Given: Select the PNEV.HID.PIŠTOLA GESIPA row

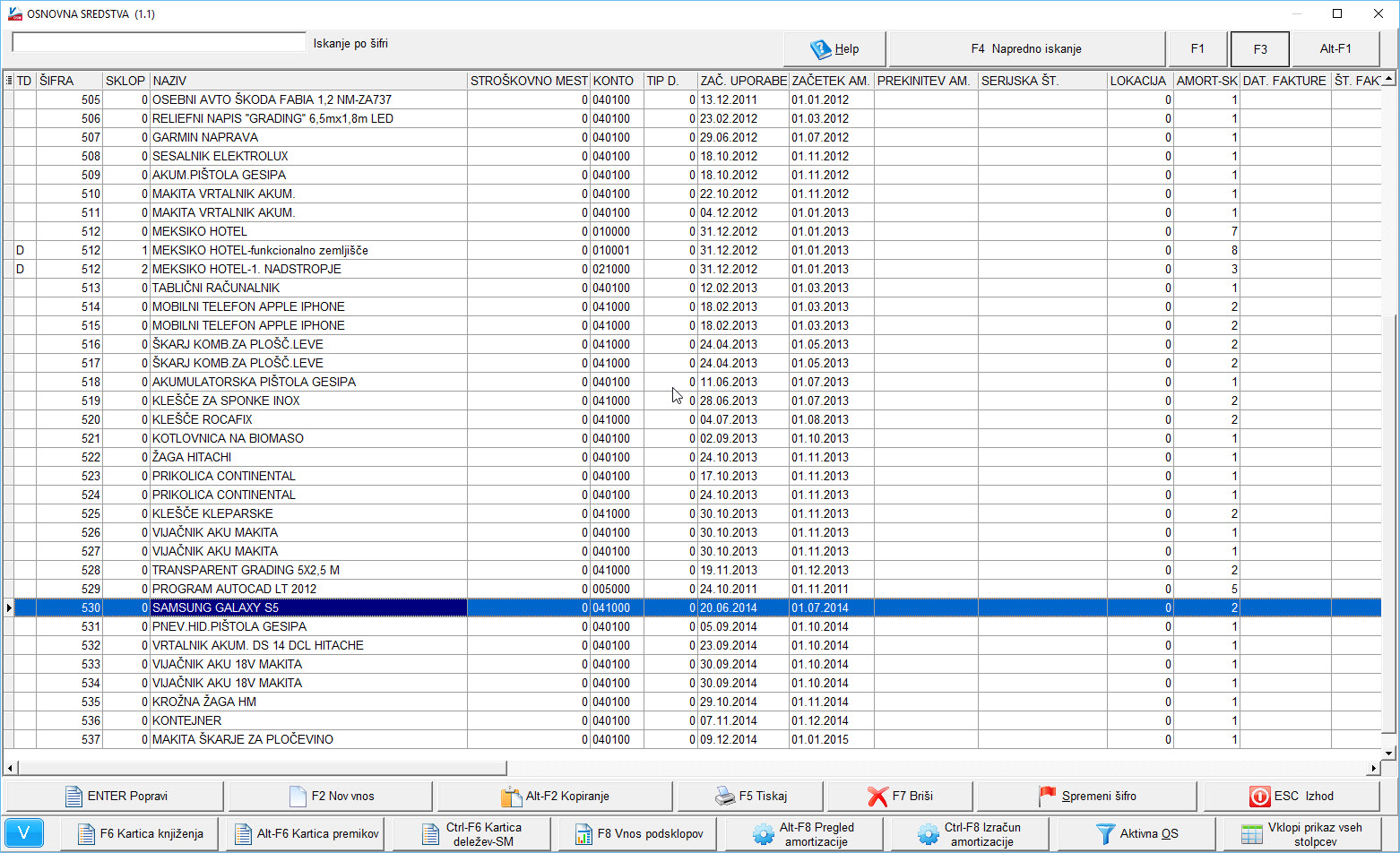Looking at the screenshot, I should coord(692,626).
